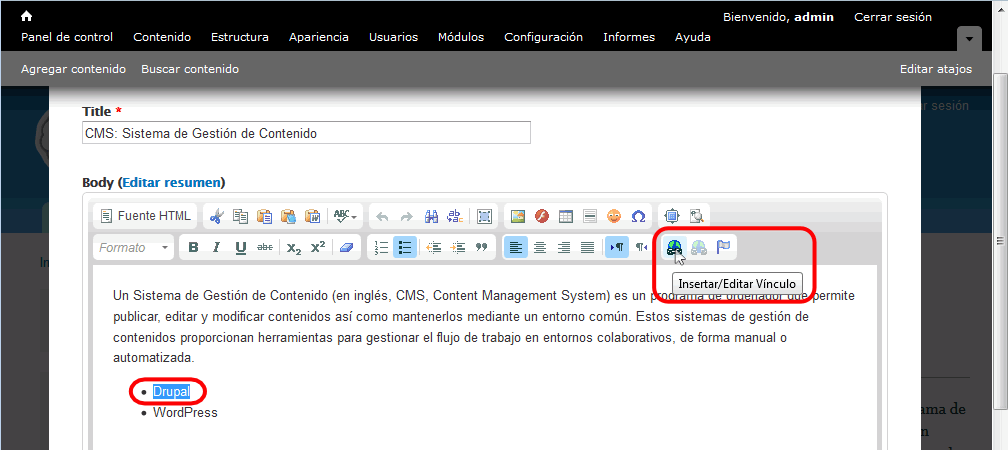1008x450 pixels.
Task: Insert a smiley emoticon
Action: 614,217
